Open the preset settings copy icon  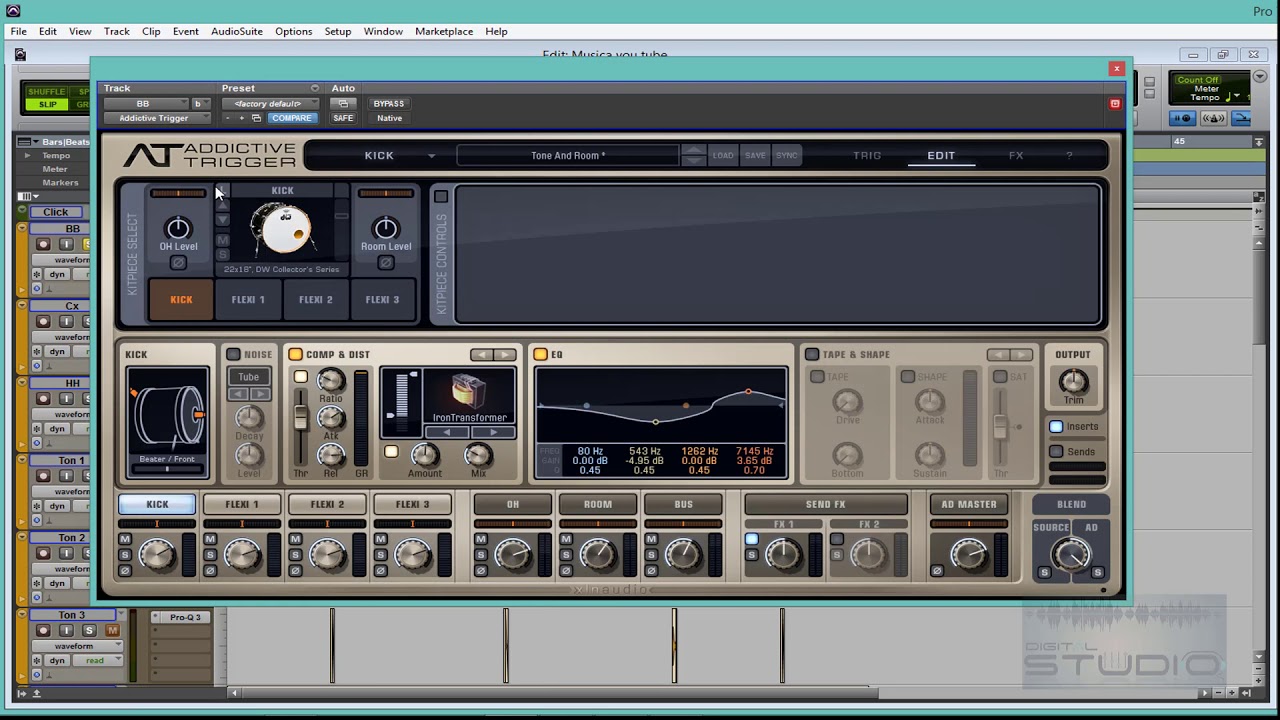tap(256, 118)
